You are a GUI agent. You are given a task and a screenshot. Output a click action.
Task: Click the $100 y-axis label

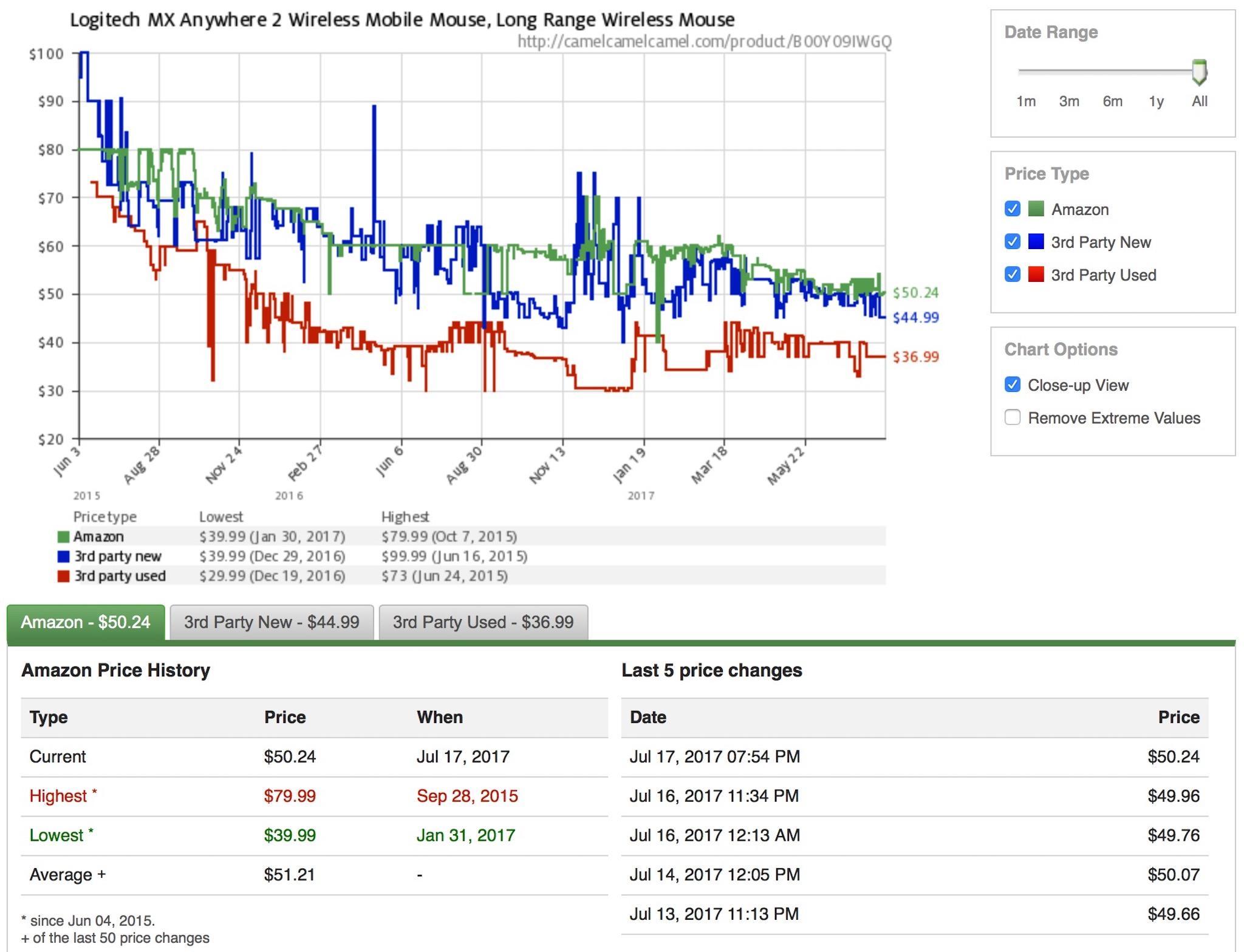46,54
